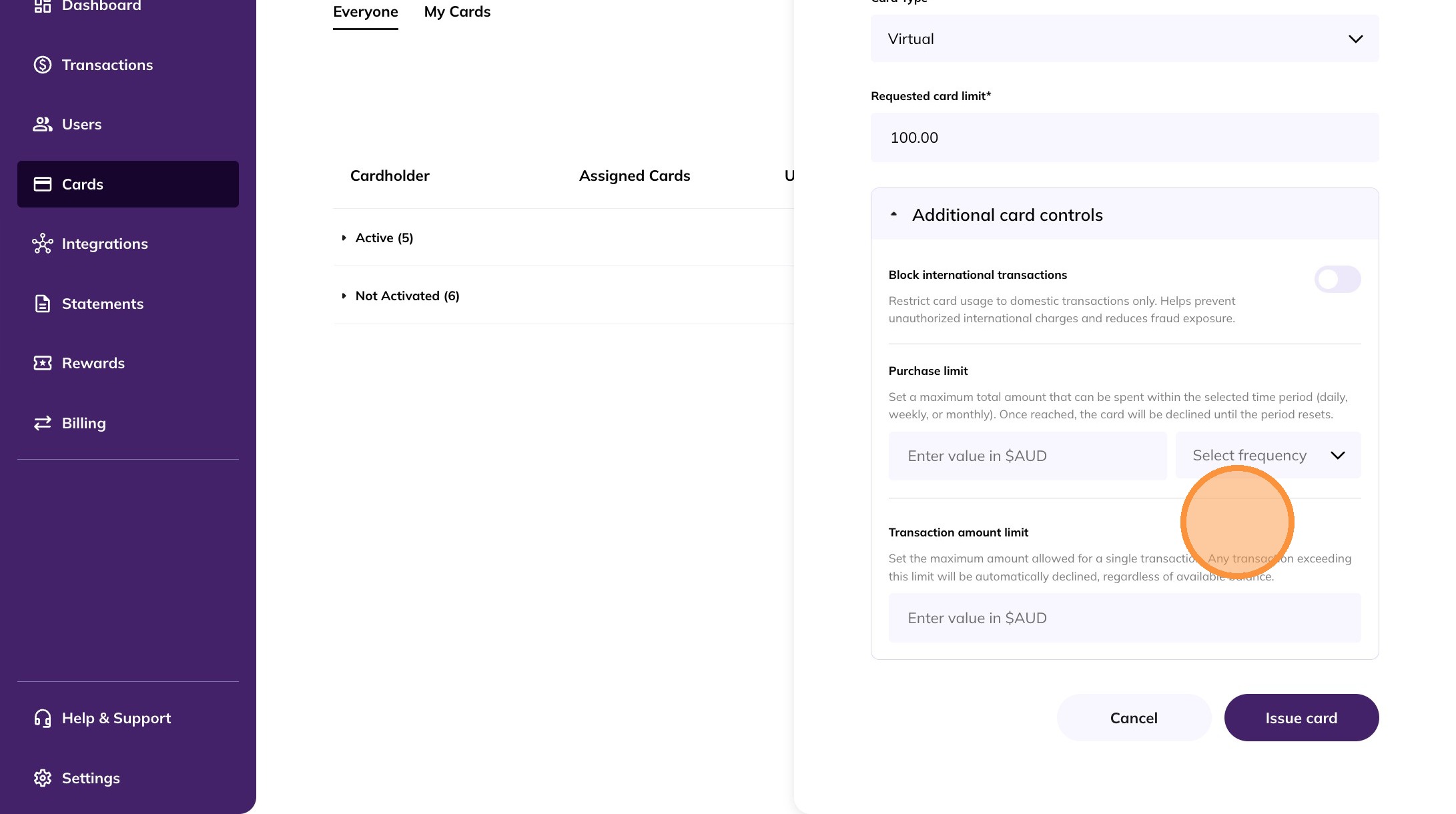Toggle Block international transactions switch

pyautogui.click(x=1337, y=279)
